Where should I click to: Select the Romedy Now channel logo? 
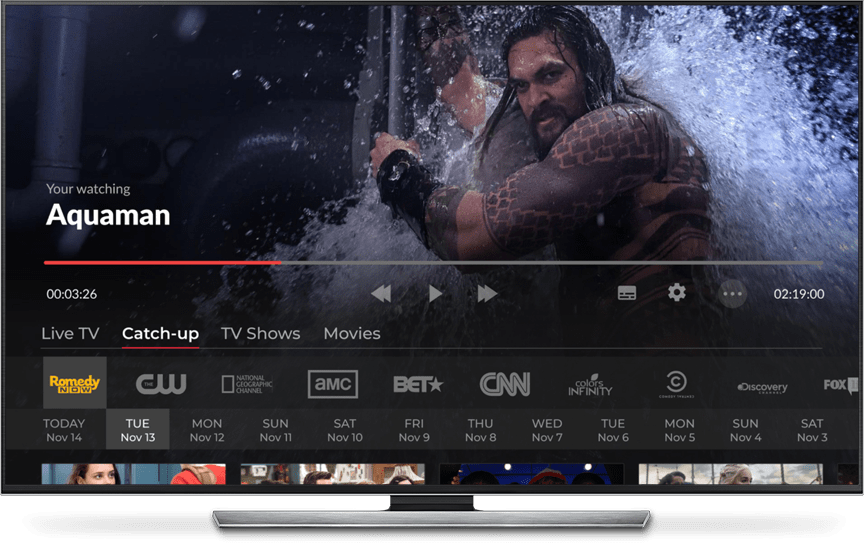pyautogui.click(x=75, y=382)
